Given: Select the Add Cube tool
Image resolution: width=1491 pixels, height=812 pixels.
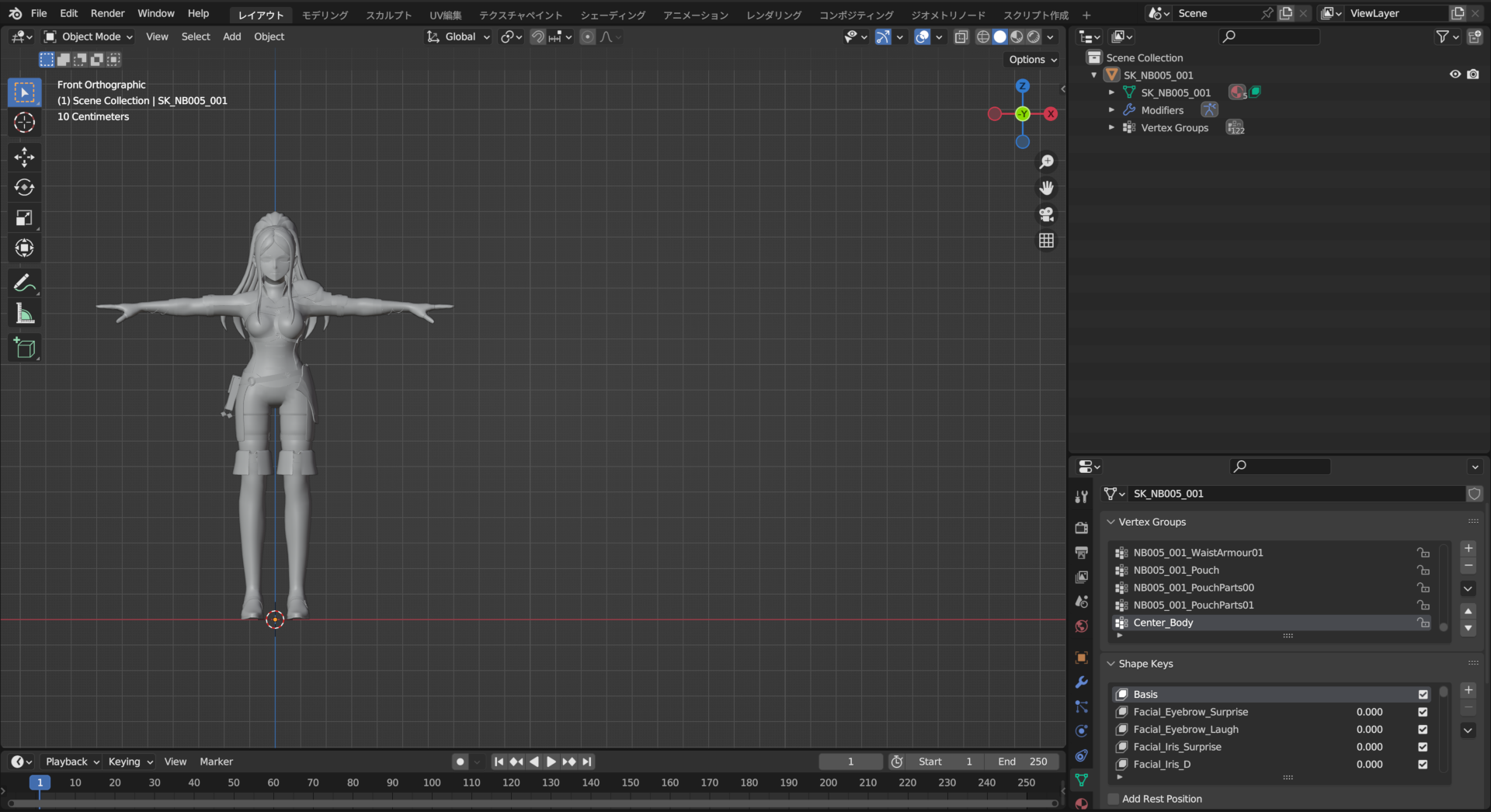Looking at the screenshot, I should pyautogui.click(x=25, y=349).
